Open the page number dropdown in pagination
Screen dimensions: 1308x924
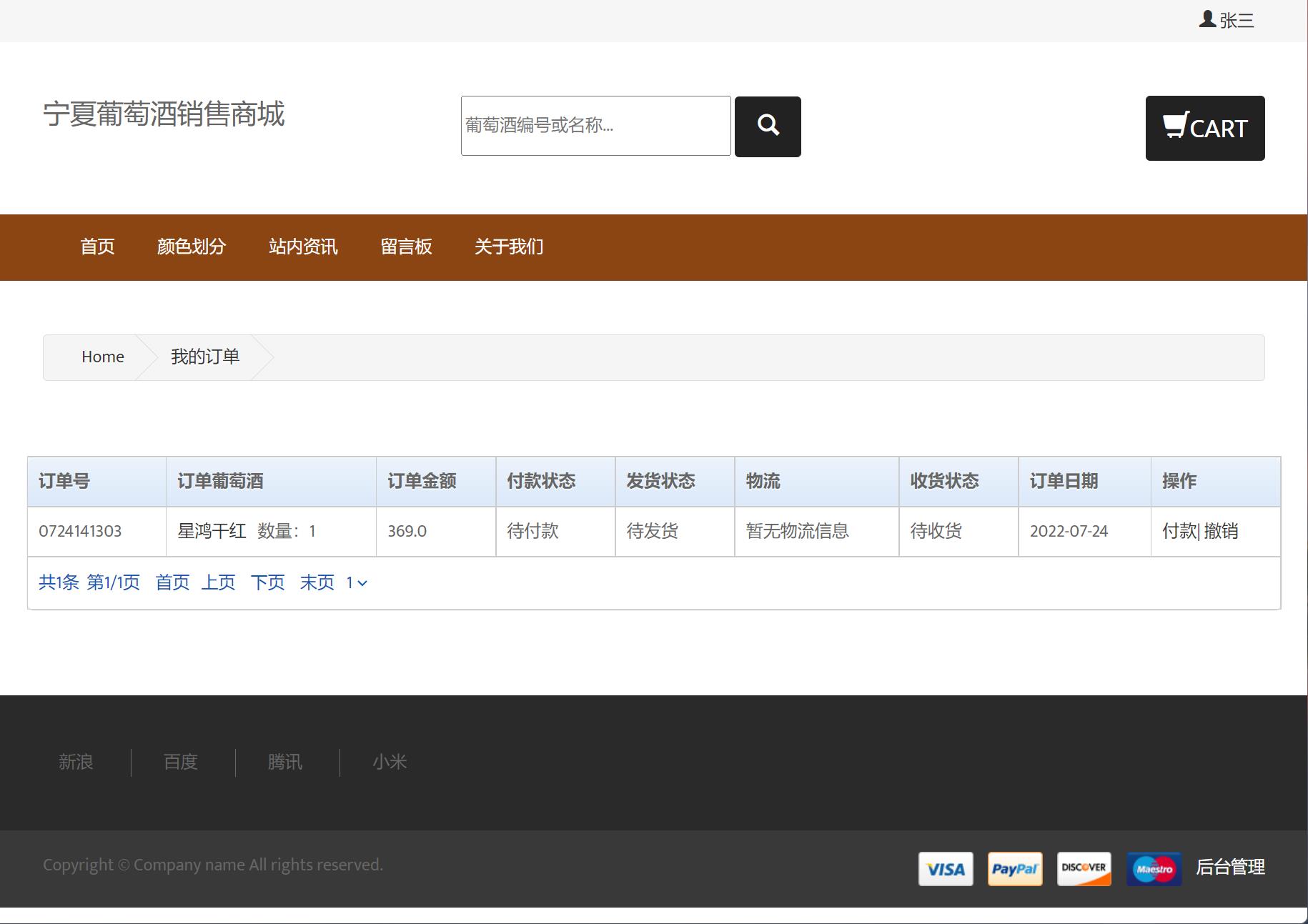(x=355, y=583)
